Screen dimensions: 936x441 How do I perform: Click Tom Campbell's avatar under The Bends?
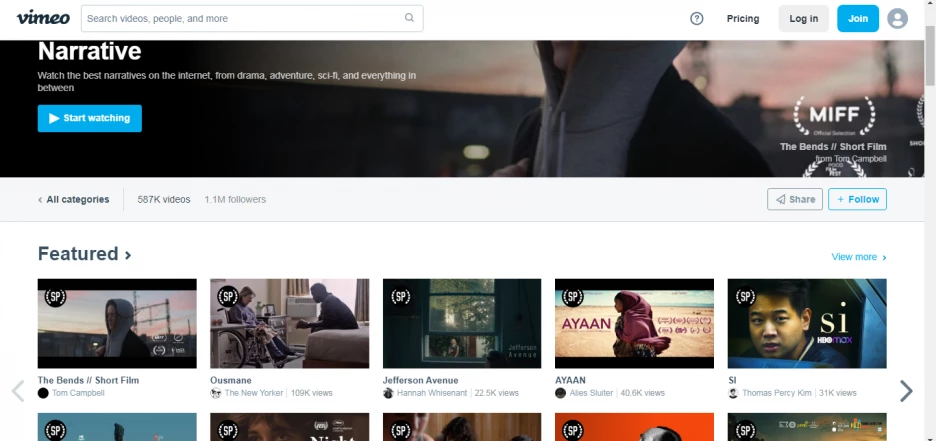43,393
